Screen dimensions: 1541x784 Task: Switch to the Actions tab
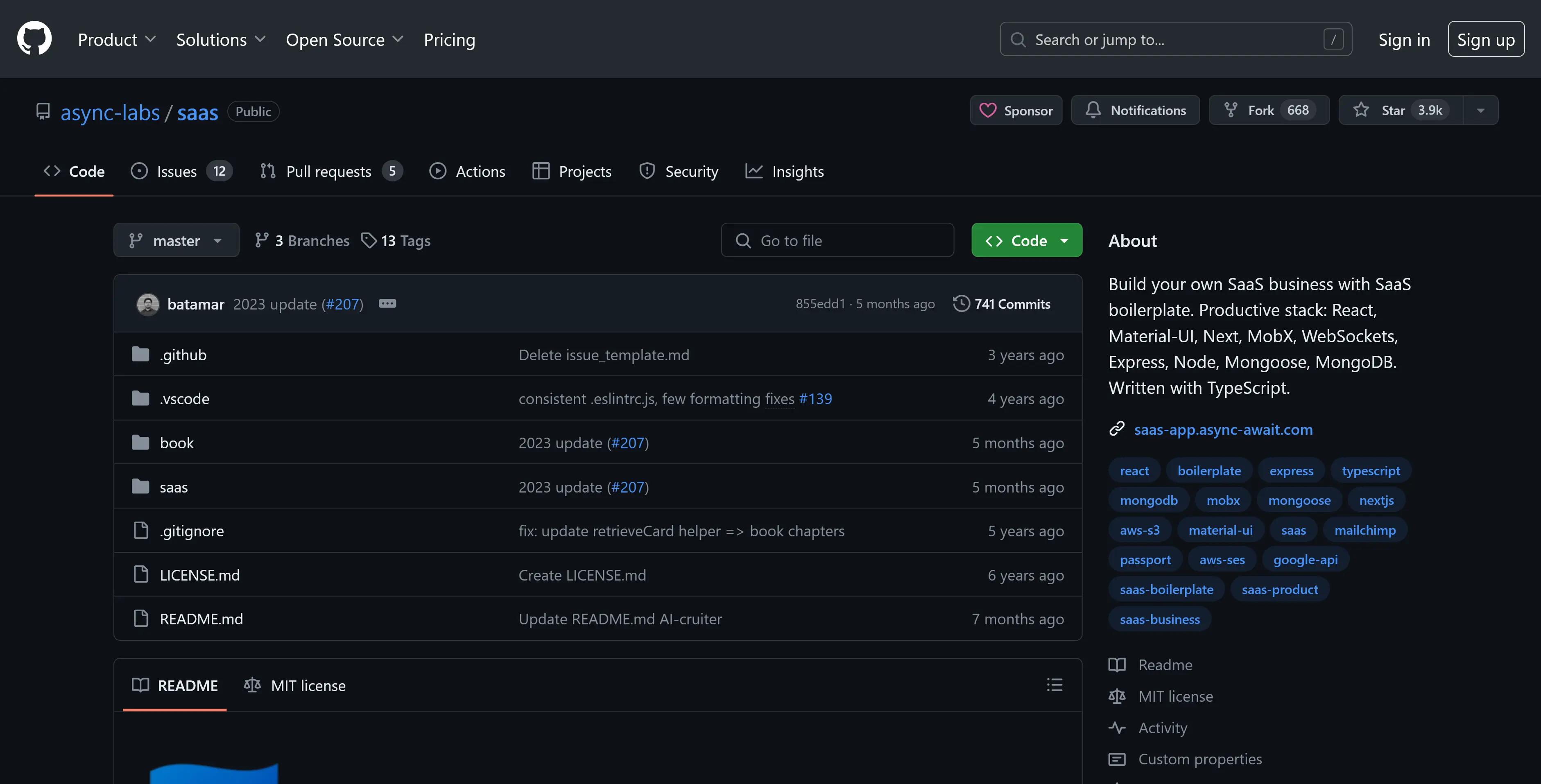coord(467,172)
